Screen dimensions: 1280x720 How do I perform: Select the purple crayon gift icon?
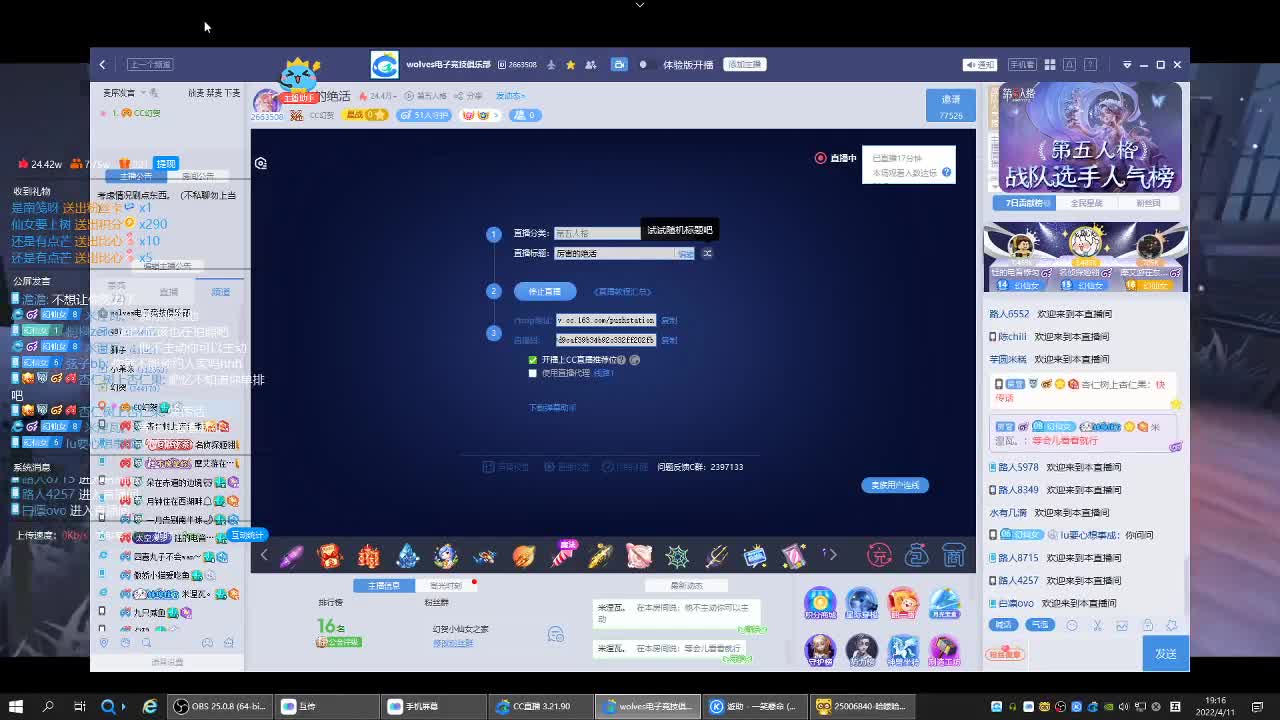coord(291,555)
